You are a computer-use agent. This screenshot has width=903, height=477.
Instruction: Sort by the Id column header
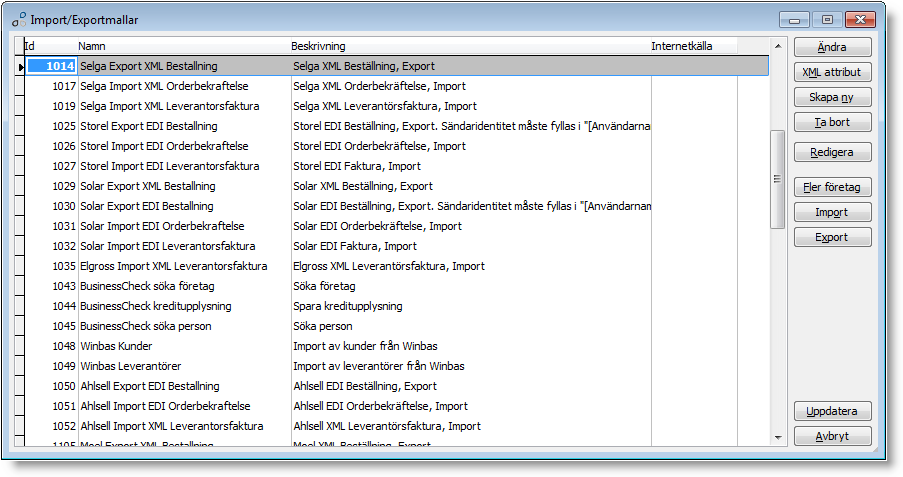[50, 46]
